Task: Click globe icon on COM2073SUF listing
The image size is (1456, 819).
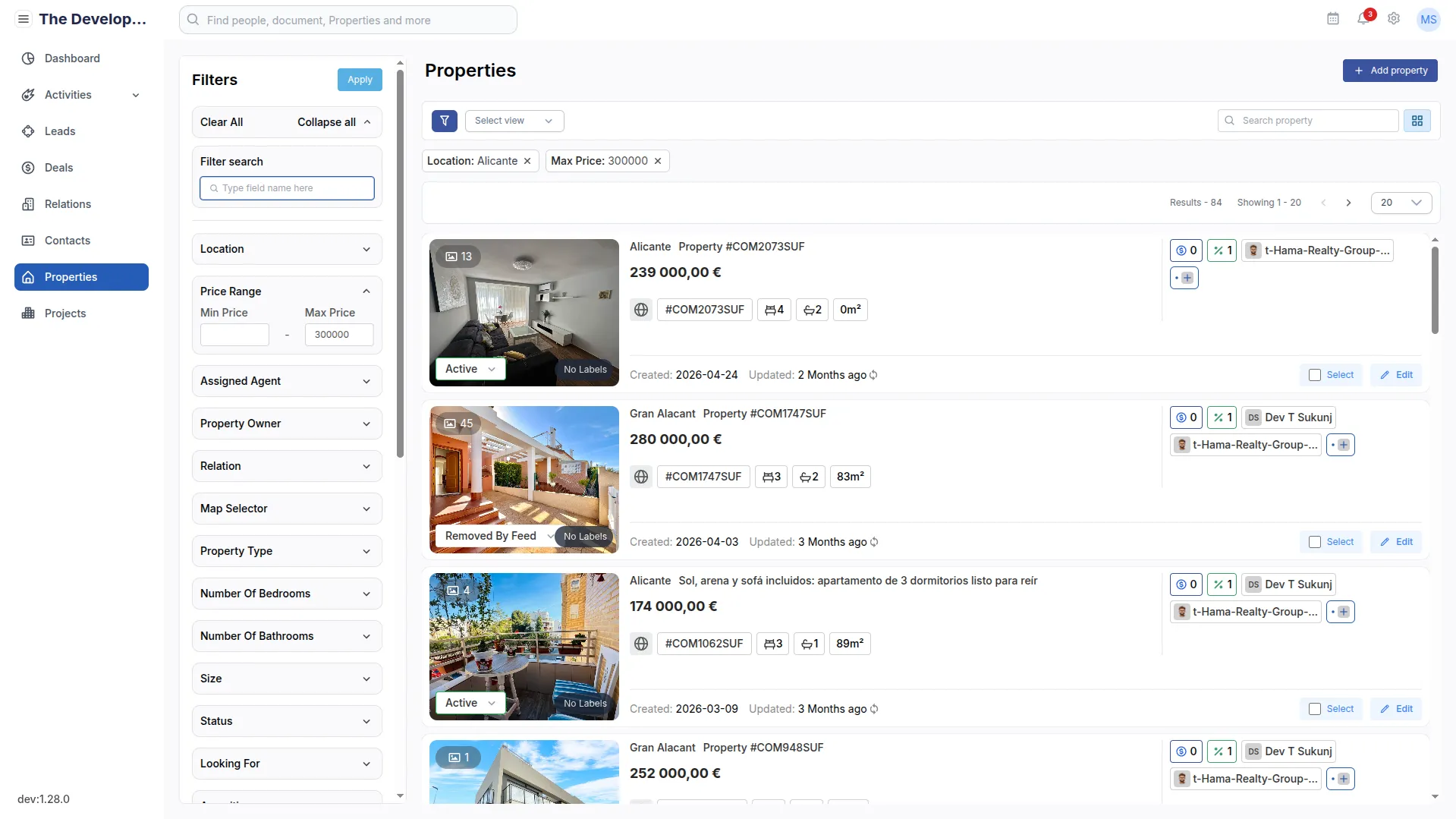Action: coord(641,310)
